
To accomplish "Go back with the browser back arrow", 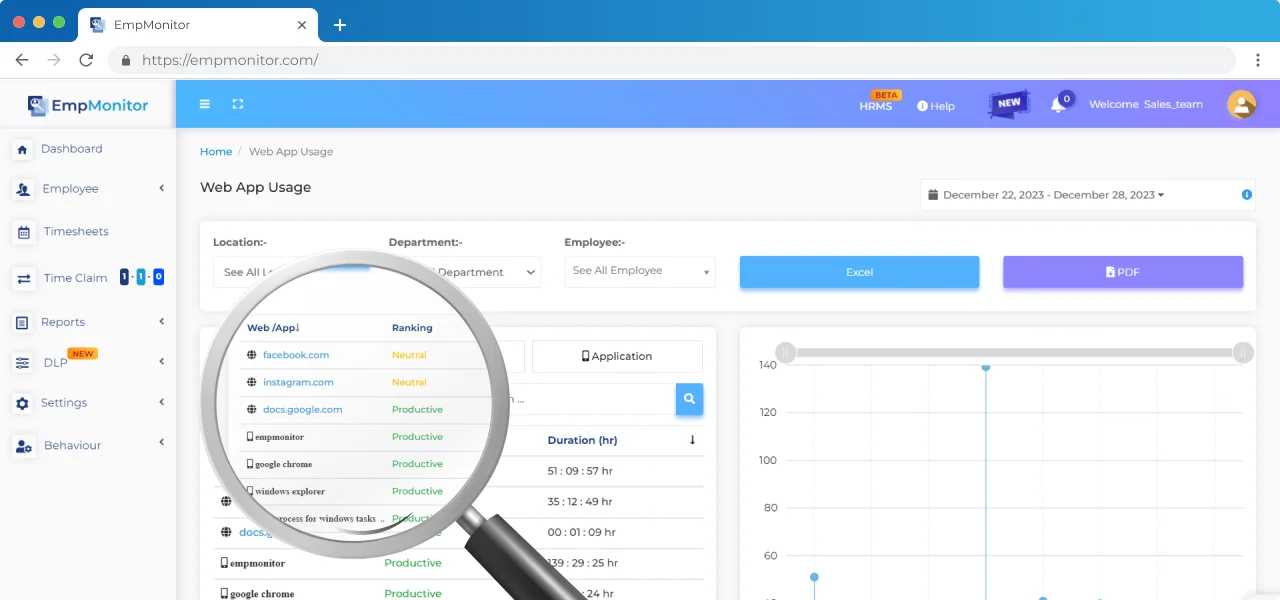I will click(22, 60).
